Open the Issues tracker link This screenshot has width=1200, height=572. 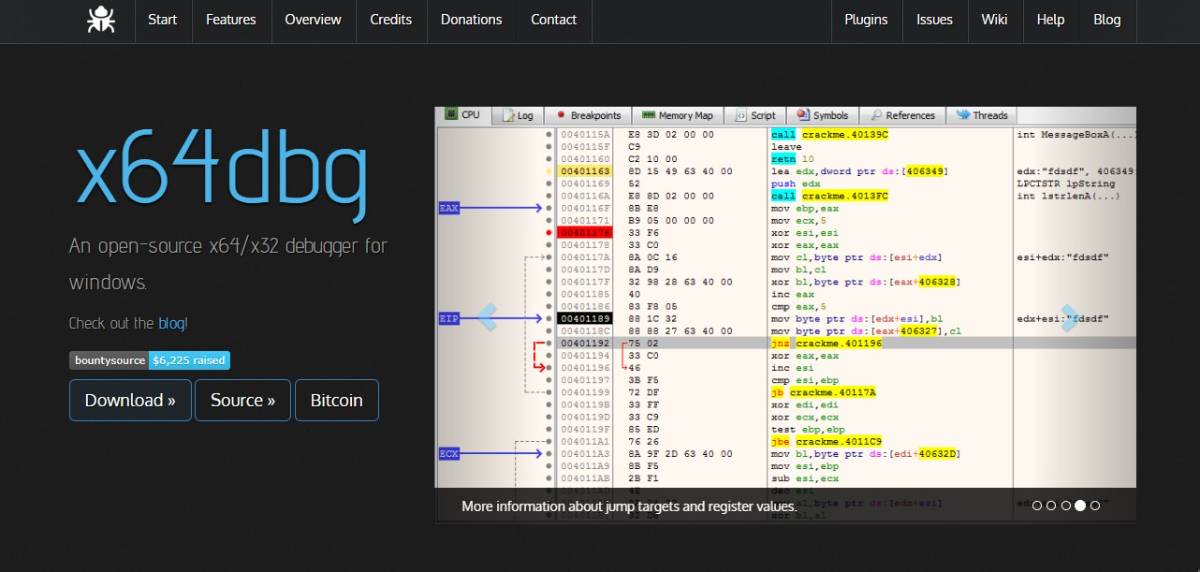(934, 19)
